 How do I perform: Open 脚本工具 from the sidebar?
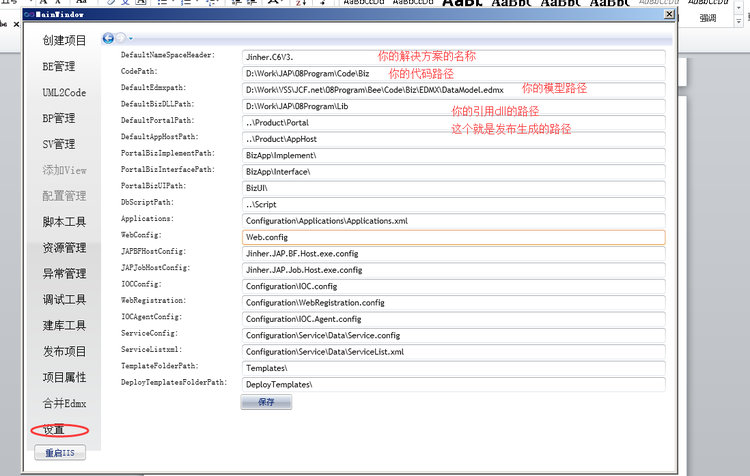[64, 221]
